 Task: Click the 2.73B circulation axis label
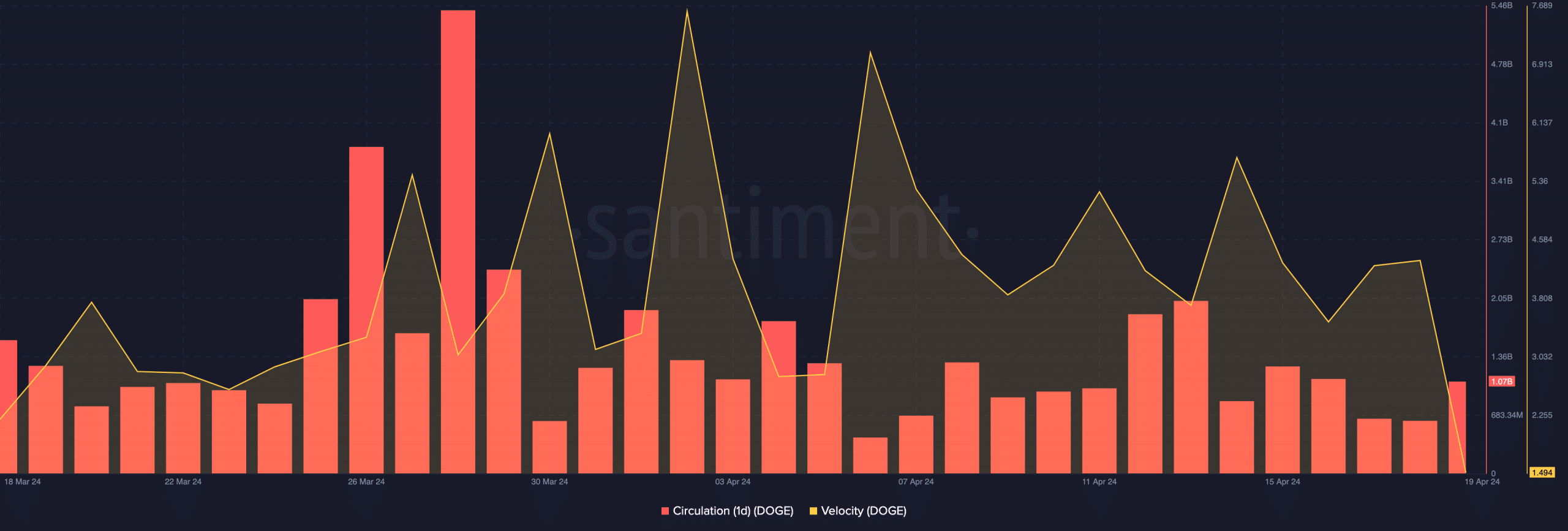(x=1502, y=239)
